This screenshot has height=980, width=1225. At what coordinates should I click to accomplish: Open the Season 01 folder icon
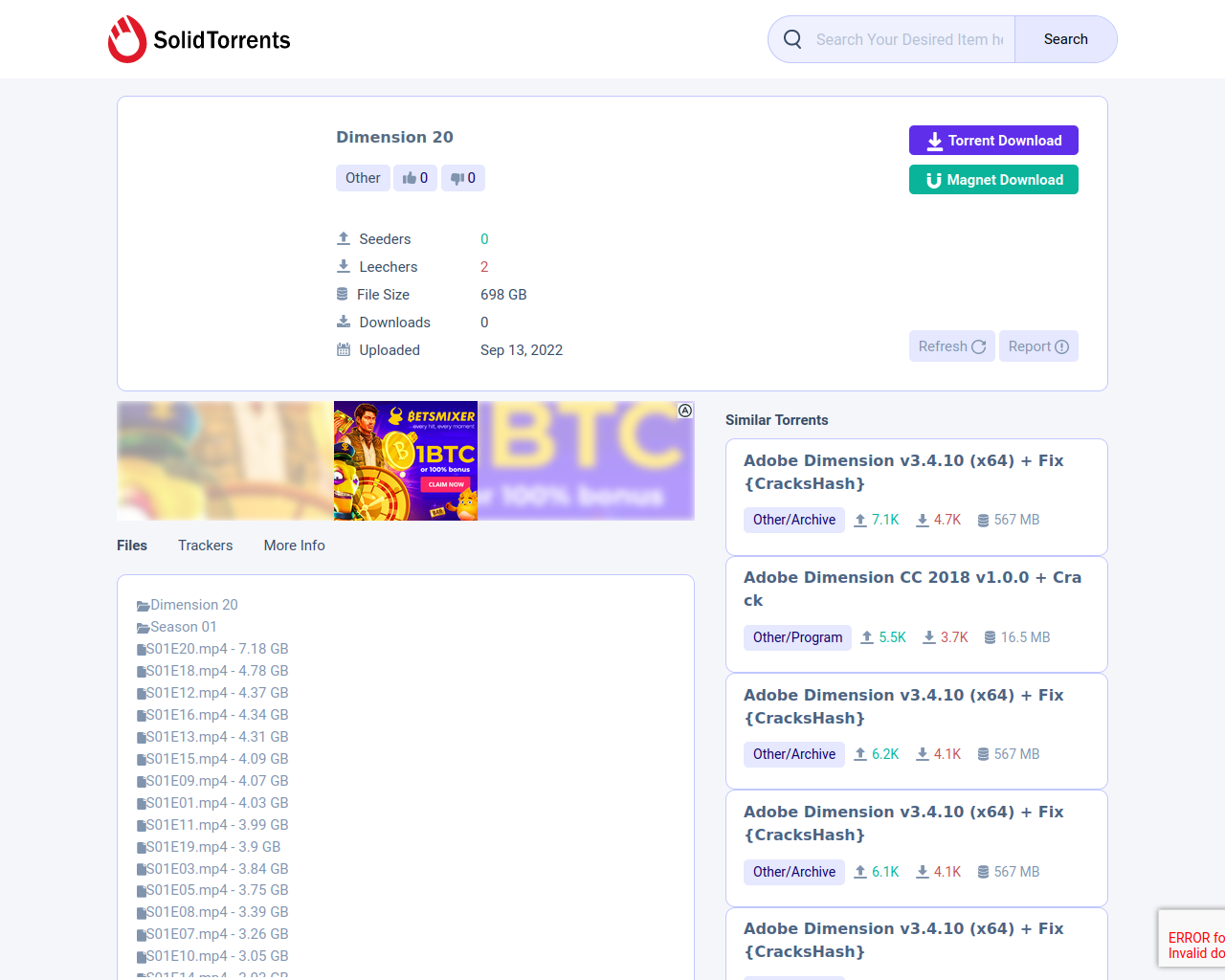(x=143, y=628)
